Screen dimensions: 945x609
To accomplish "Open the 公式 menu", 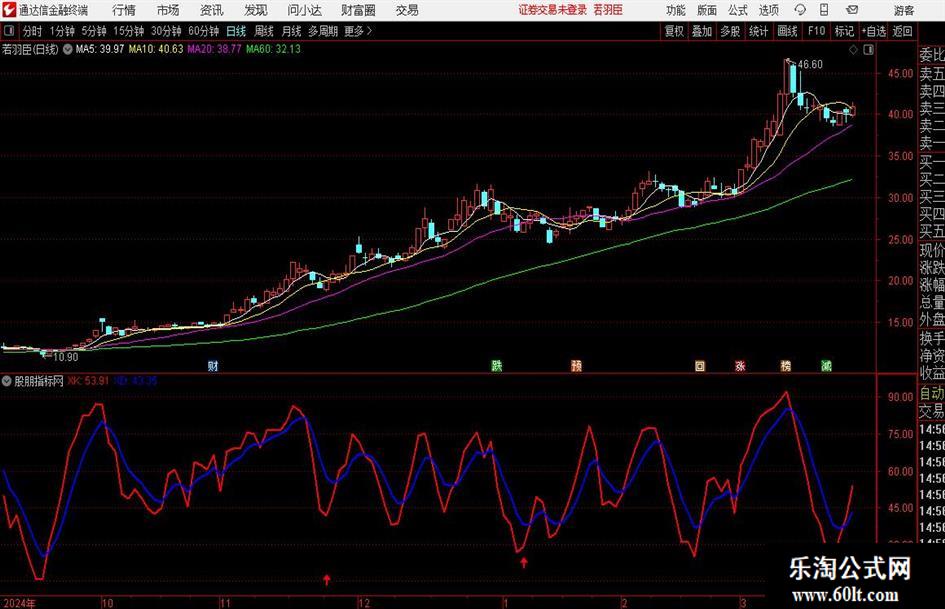I will pos(738,10).
